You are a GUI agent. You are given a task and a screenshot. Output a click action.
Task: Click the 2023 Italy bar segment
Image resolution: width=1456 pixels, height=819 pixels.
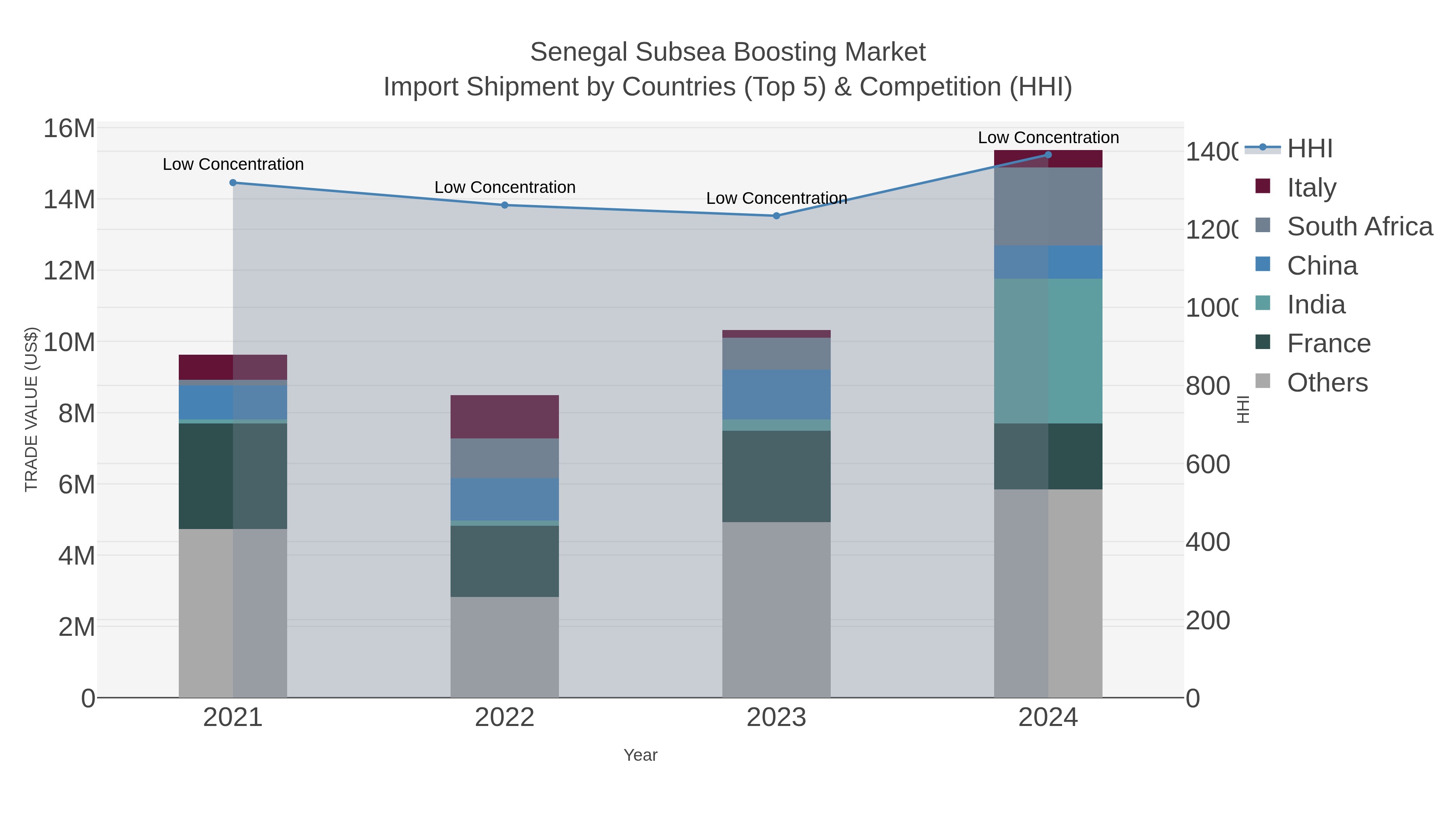click(777, 334)
